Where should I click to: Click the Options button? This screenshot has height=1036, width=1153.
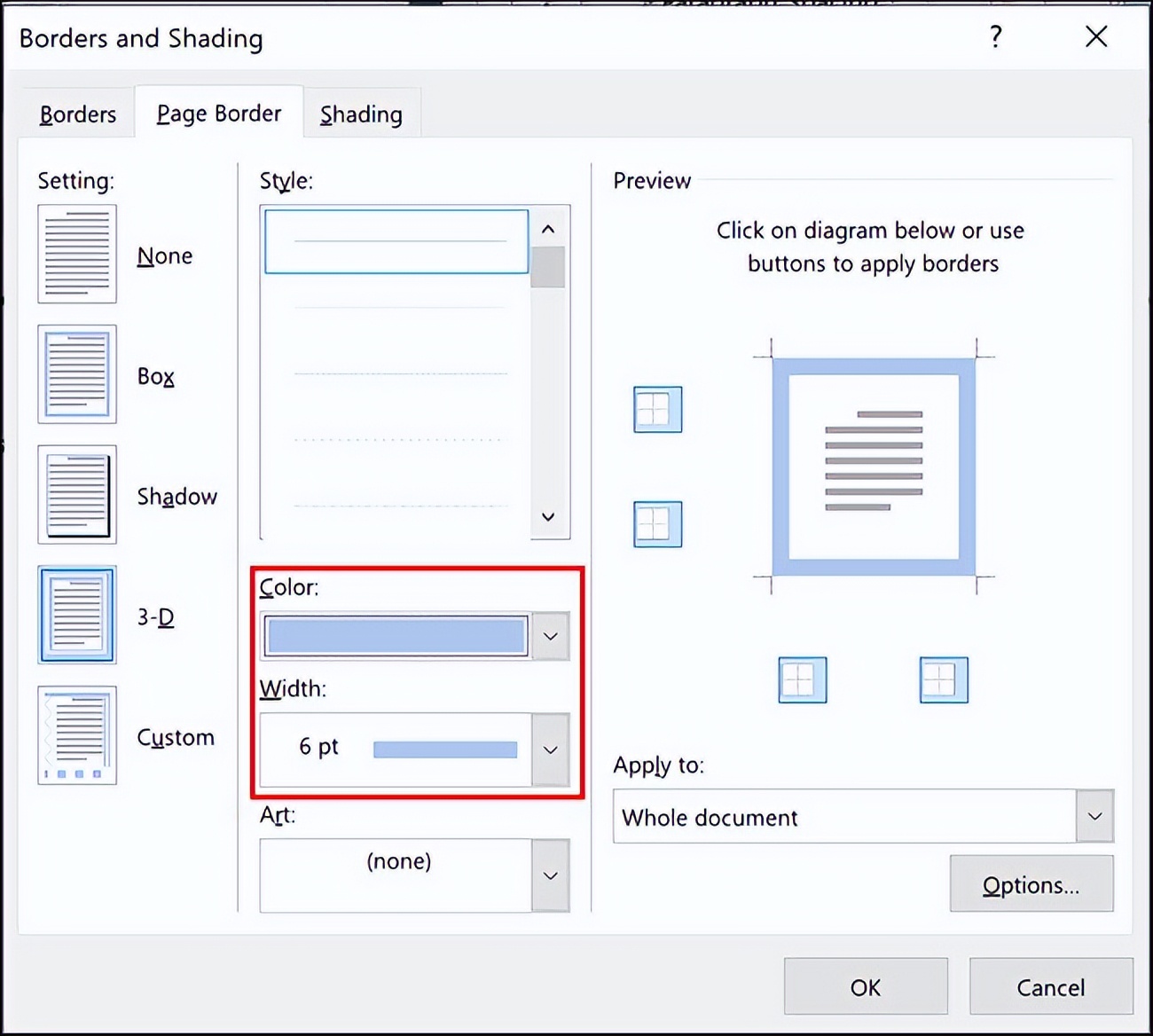tap(1031, 883)
